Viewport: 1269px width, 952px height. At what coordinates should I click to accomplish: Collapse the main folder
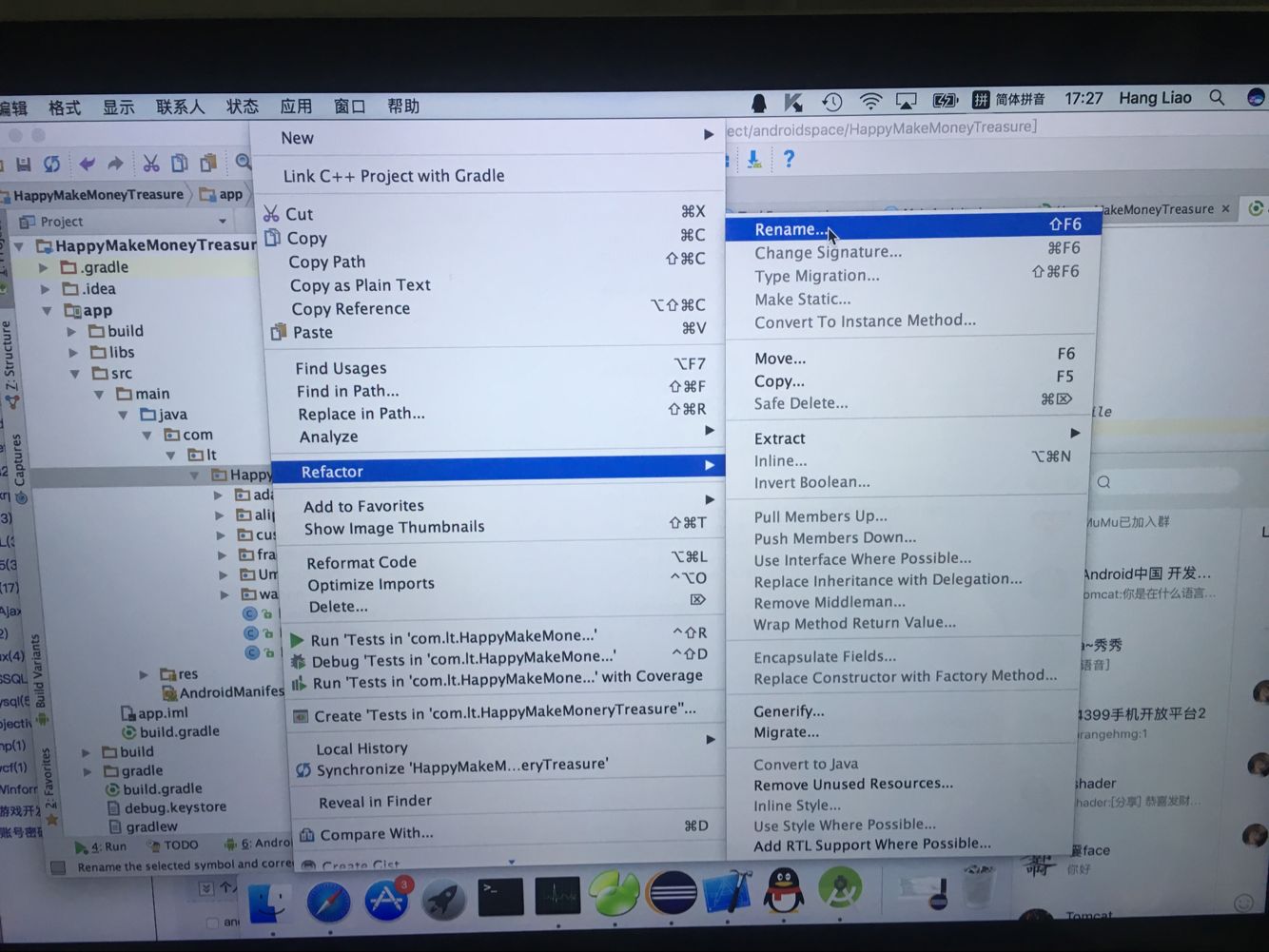99,394
